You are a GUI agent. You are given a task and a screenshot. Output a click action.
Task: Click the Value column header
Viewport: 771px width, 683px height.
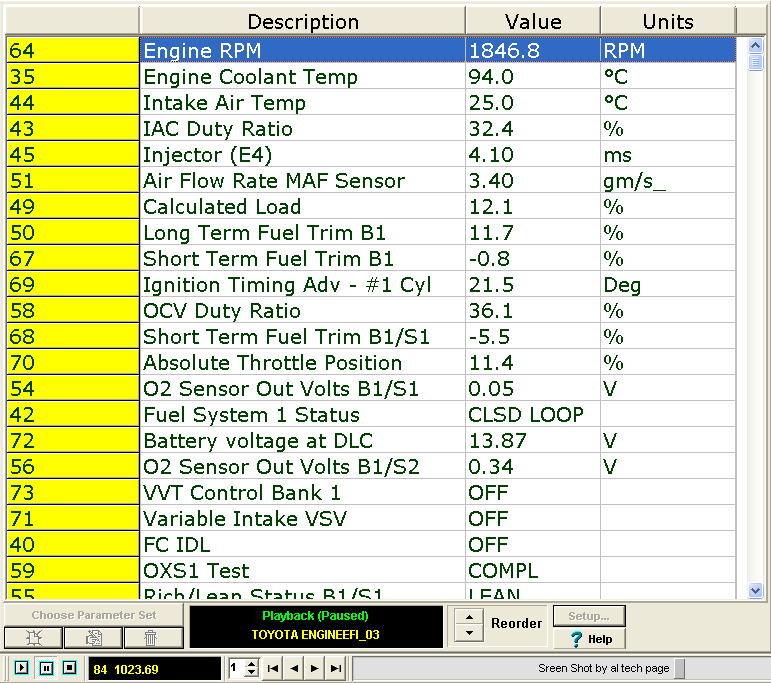pyautogui.click(x=532, y=21)
